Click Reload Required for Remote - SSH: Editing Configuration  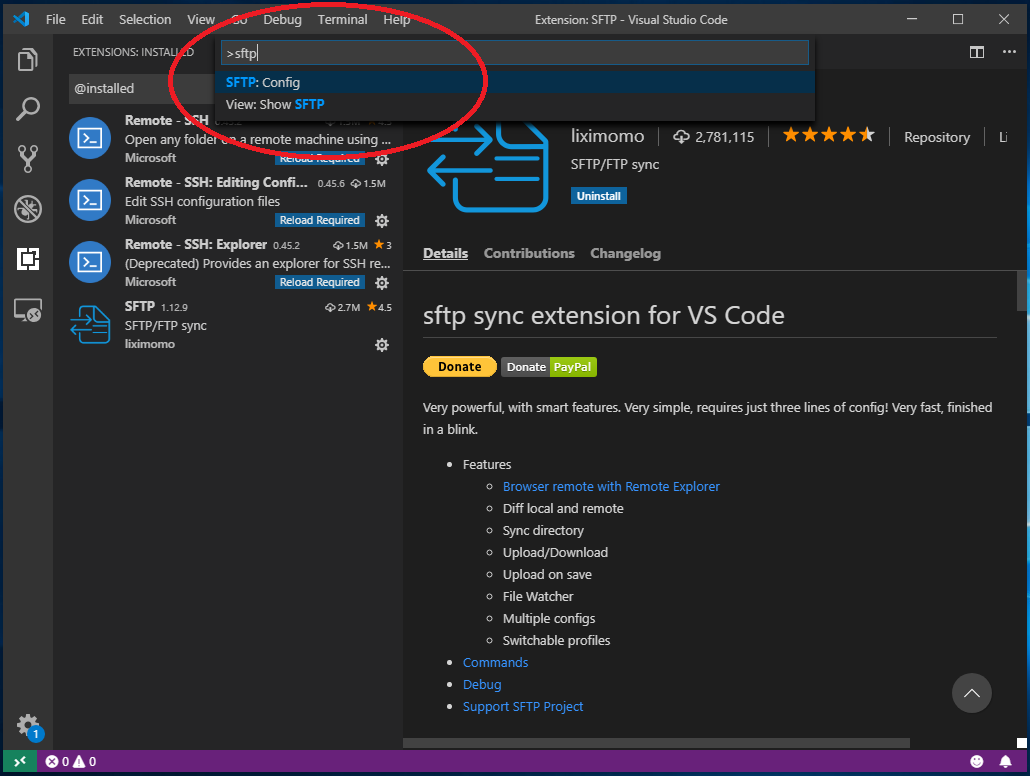tap(319, 220)
